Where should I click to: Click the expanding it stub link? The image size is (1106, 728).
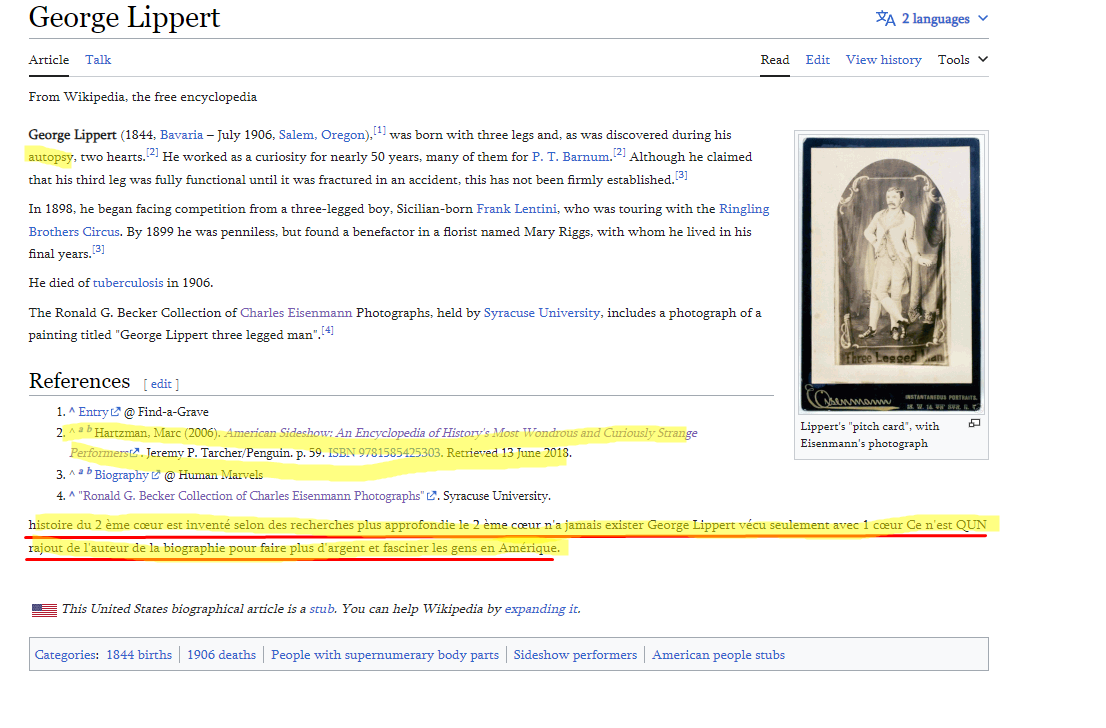(x=541, y=609)
